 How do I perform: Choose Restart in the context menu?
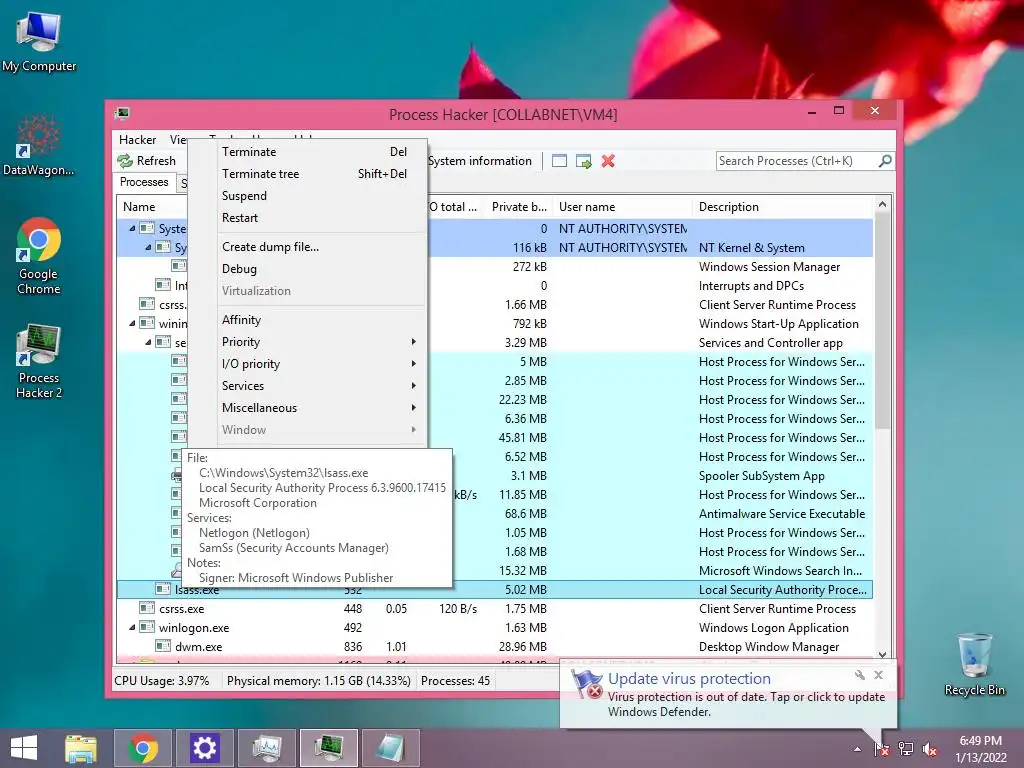pos(319,217)
